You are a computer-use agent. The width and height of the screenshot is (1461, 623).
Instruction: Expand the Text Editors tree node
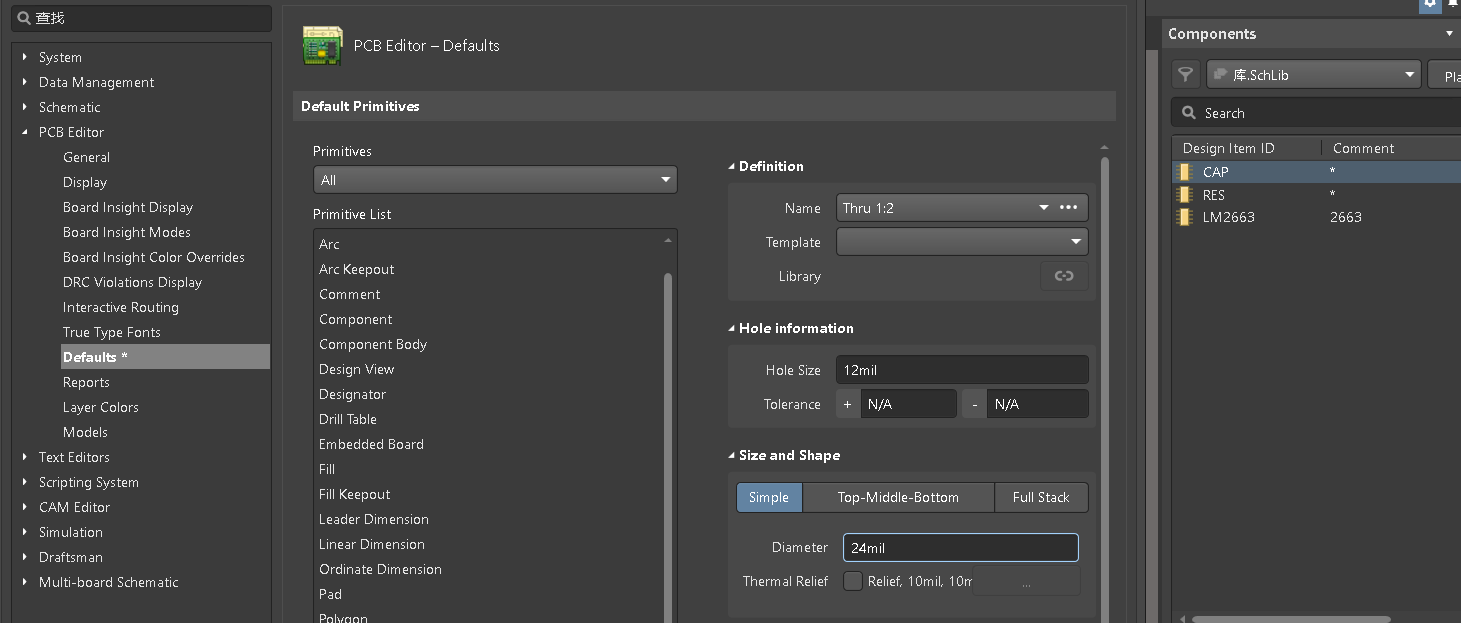25,457
